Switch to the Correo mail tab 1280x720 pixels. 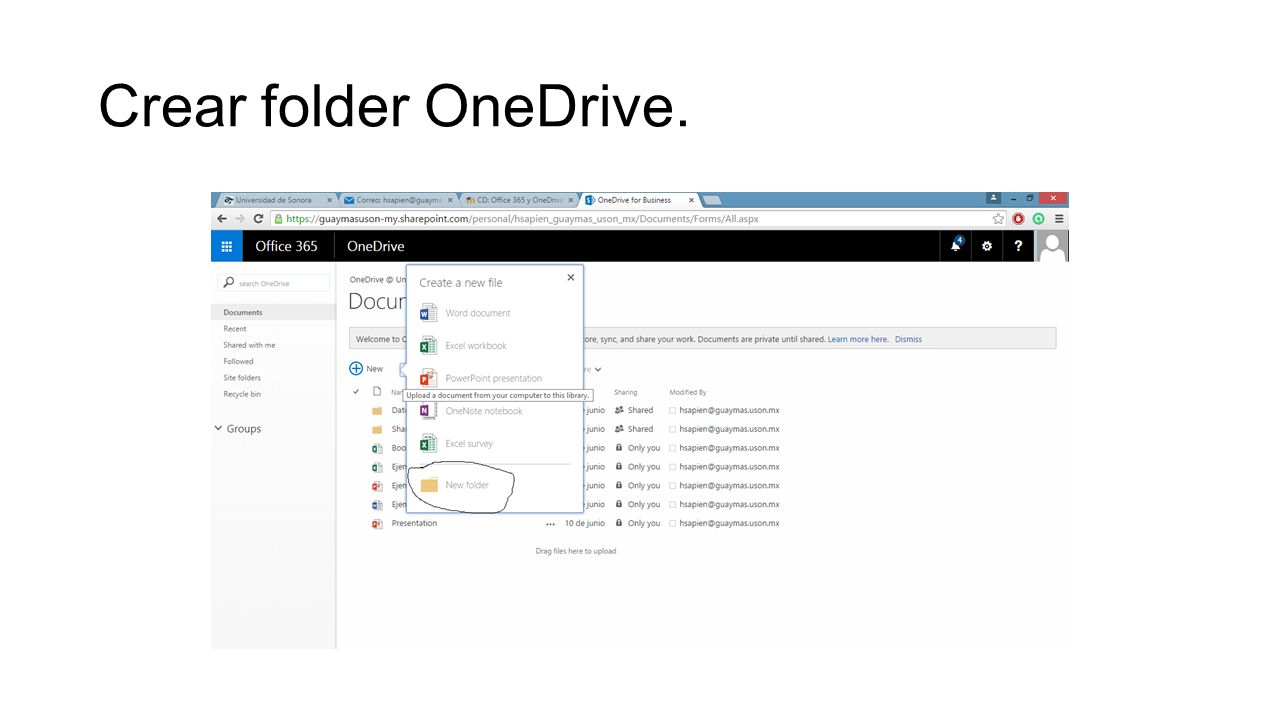[x=400, y=200]
